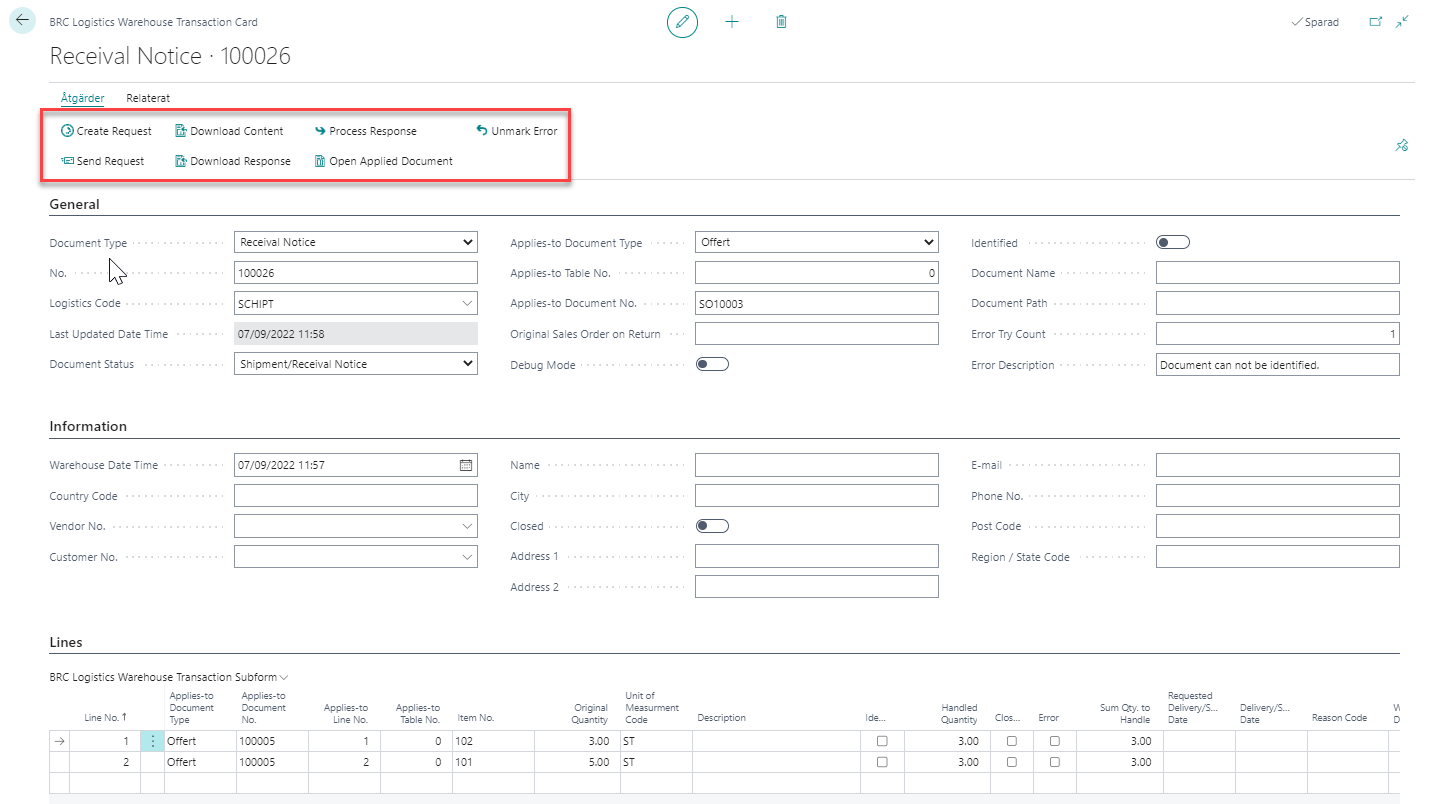The image size is (1437, 804).
Task: Click the Error Description input field
Action: coord(1276,365)
